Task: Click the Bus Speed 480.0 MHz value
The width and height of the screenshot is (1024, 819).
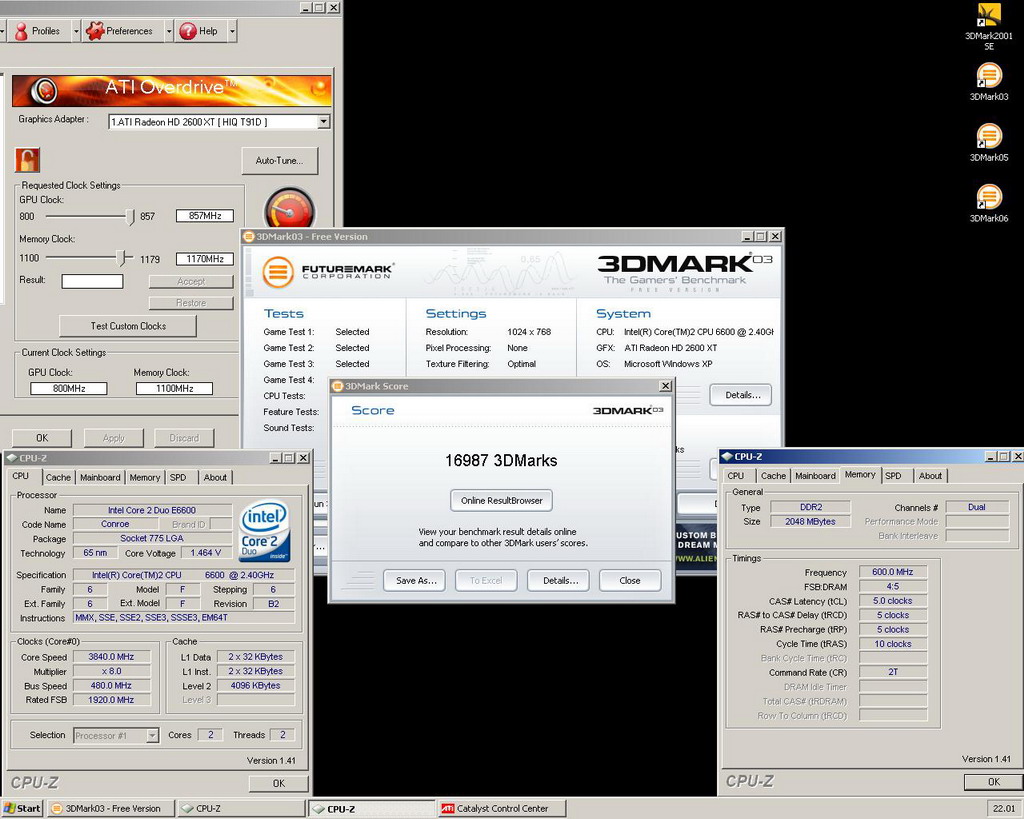Action: point(111,685)
